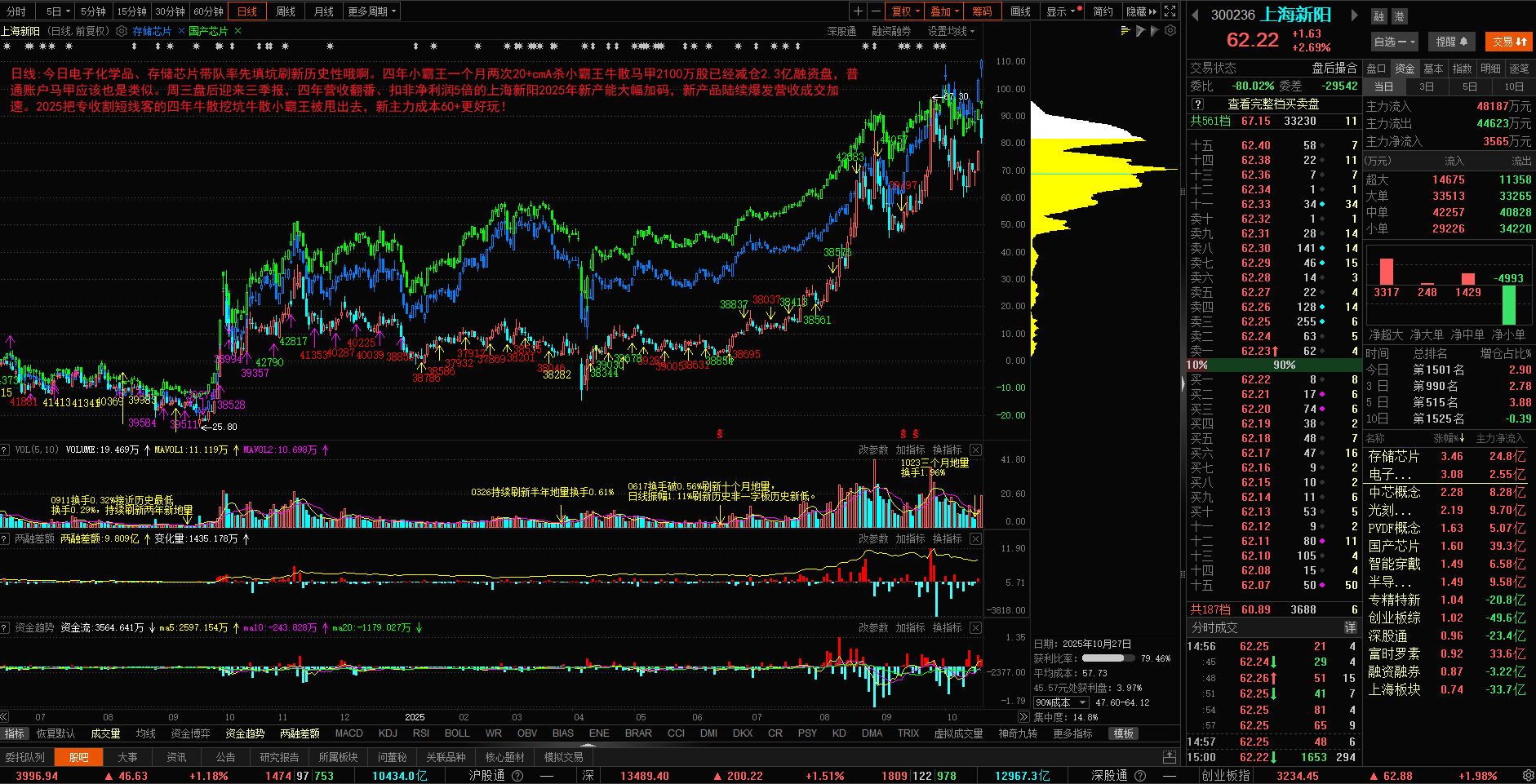Click the 沪股通 help icon
The image size is (1536, 784).
coord(517,776)
